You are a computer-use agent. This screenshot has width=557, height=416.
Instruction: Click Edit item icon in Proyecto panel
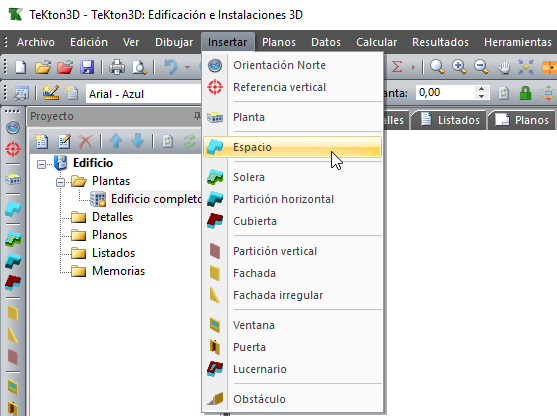pyautogui.click(x=64, y=141)
